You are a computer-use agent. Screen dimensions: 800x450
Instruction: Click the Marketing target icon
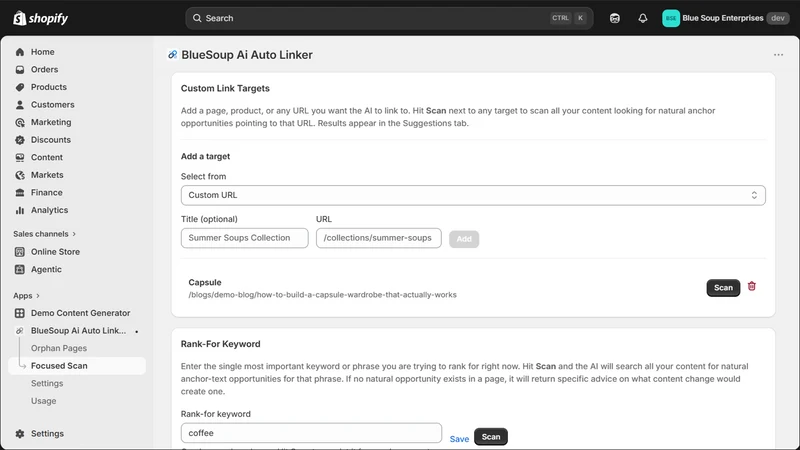[x=20, y=122]
